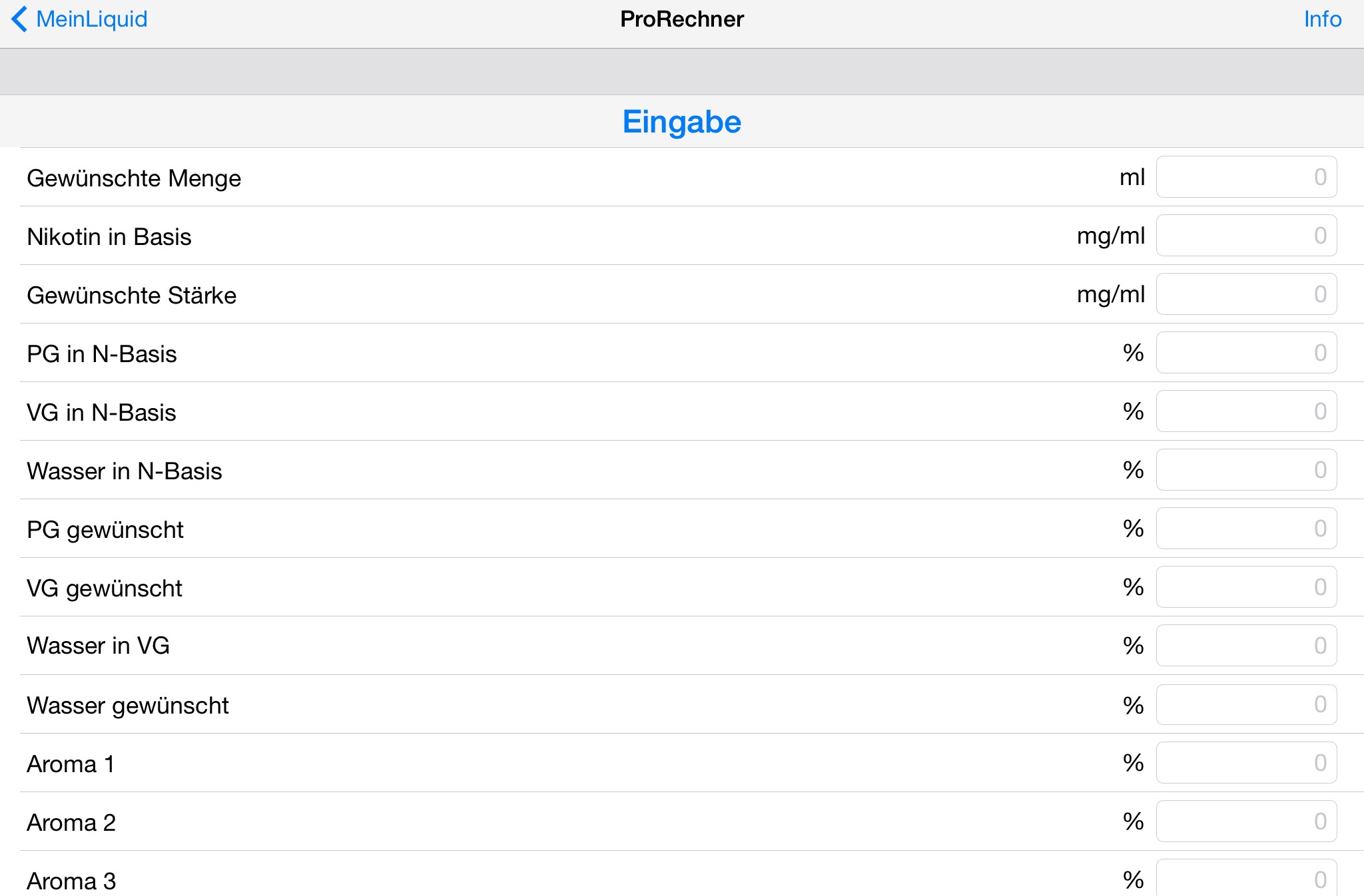
Task: Focus the Aroma 2 input box
Action: [x=1245, y=821]
